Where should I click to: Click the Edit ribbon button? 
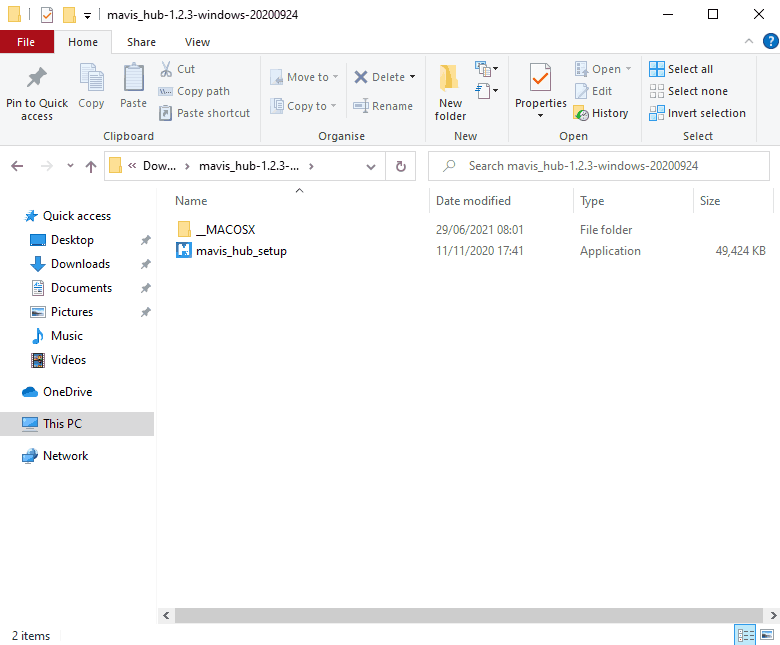tap(594, 92)
